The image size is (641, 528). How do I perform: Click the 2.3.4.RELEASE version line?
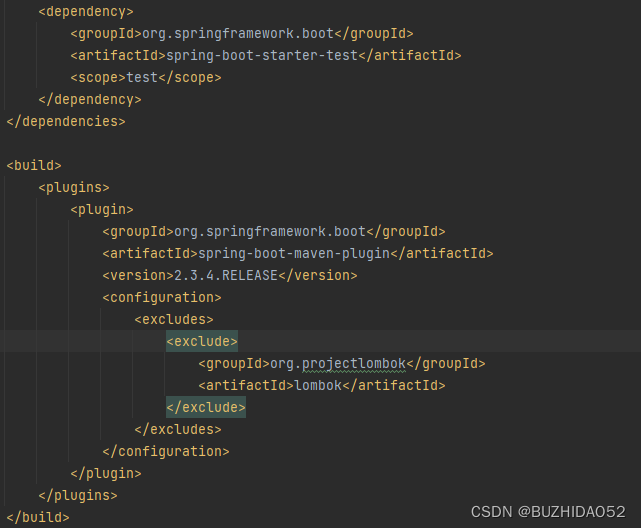[230, 276]
